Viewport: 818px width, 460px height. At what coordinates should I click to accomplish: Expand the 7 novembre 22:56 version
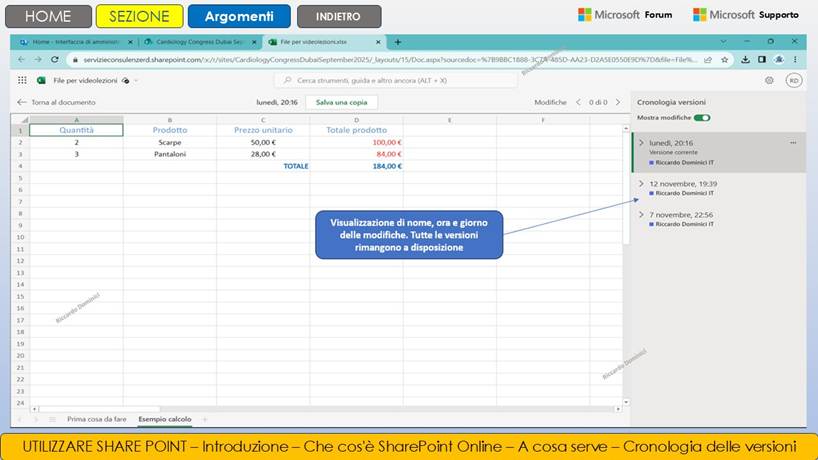pos(641,214)
